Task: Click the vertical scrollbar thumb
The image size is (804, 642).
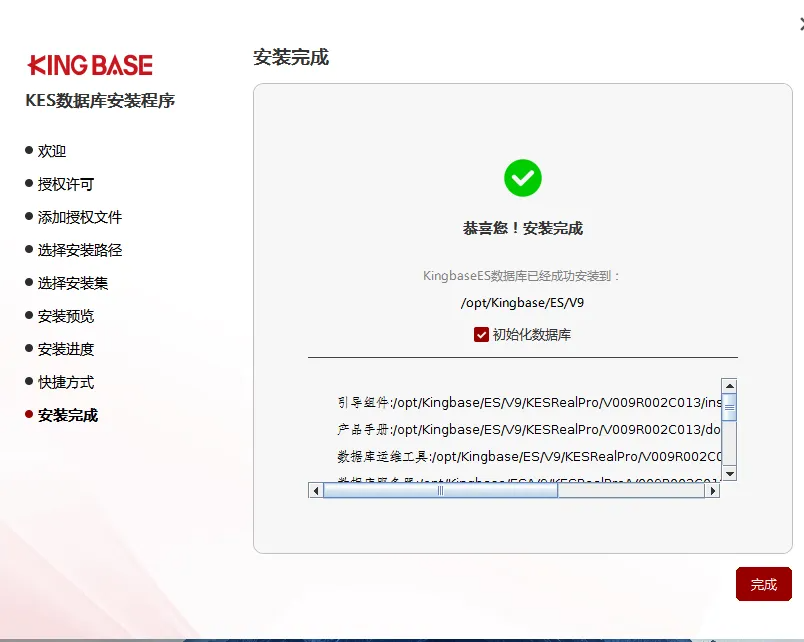Action: [729, 406]
